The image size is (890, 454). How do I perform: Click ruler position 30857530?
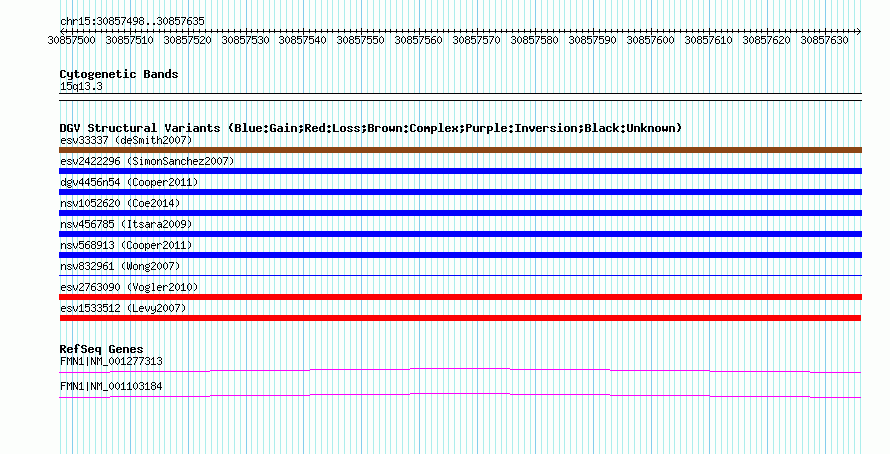coord(245,40)
